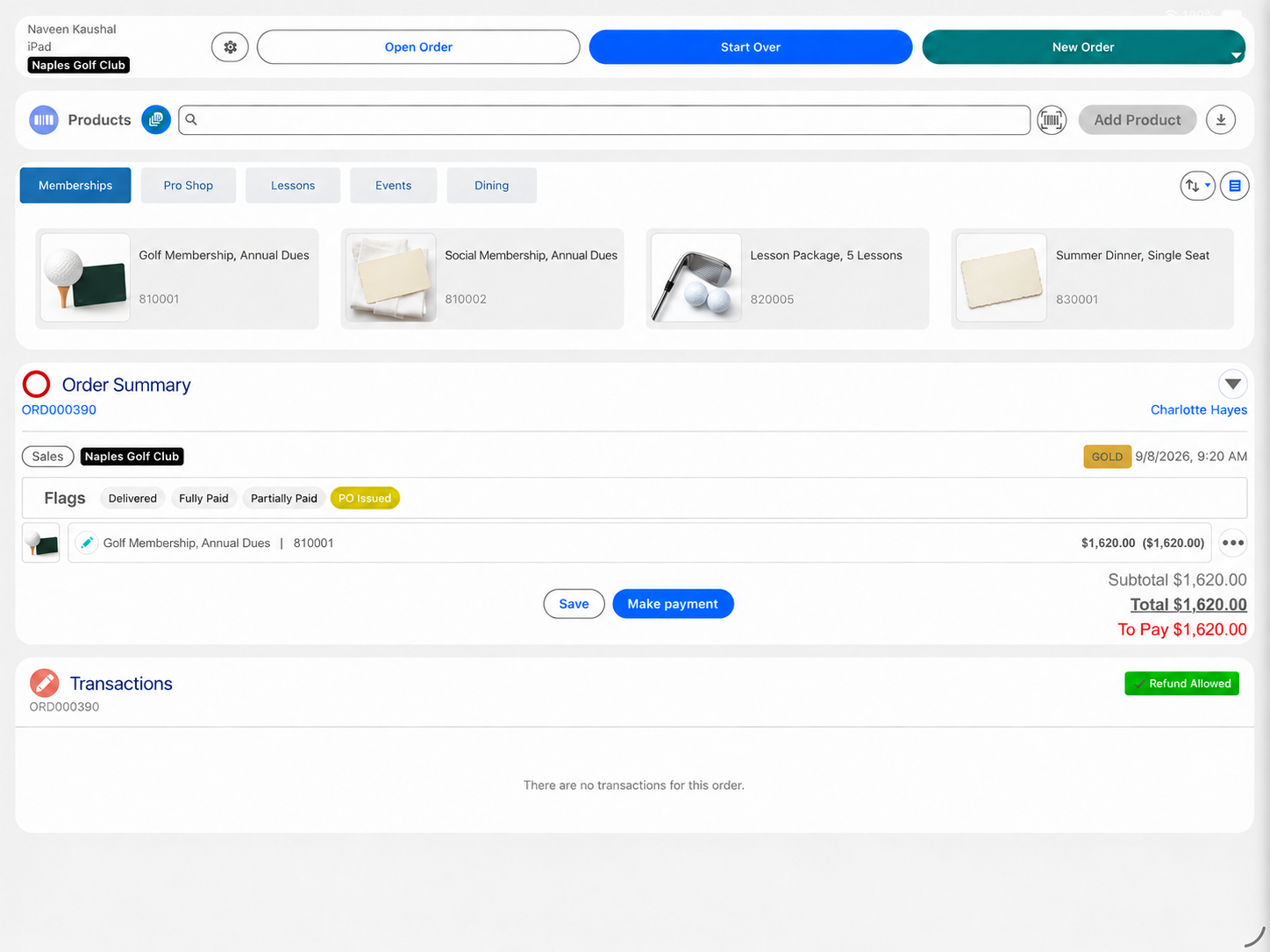Click the barcode Products icon
The height and width of the screenshot is (952, 1270).
click(44, 120)
